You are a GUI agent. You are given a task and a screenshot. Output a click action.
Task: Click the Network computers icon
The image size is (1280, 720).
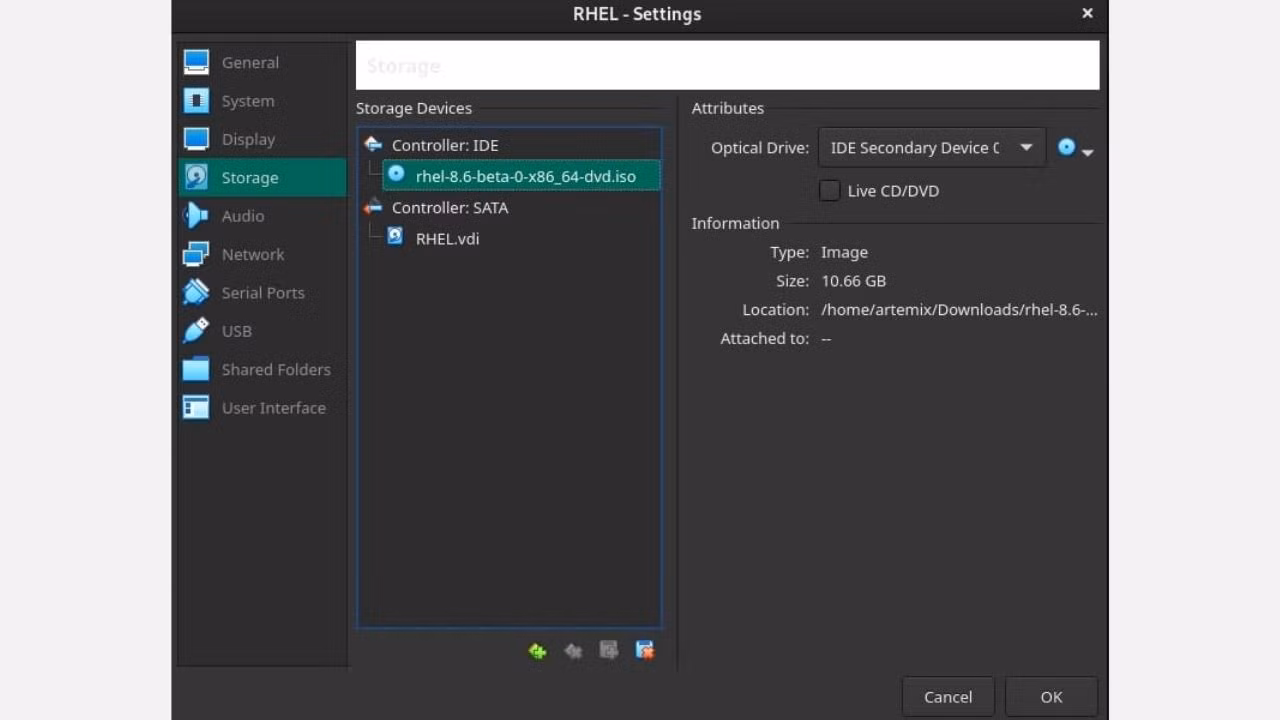click(x=196, y=254)
